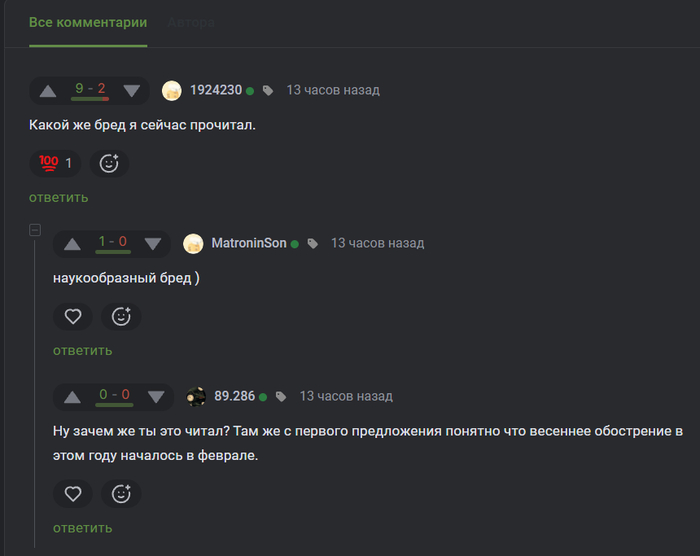The width and height of the screenshot is (700, 556).
Task: Toggle the heart like on MatroninSon's comment
Action: coord(73,317)
